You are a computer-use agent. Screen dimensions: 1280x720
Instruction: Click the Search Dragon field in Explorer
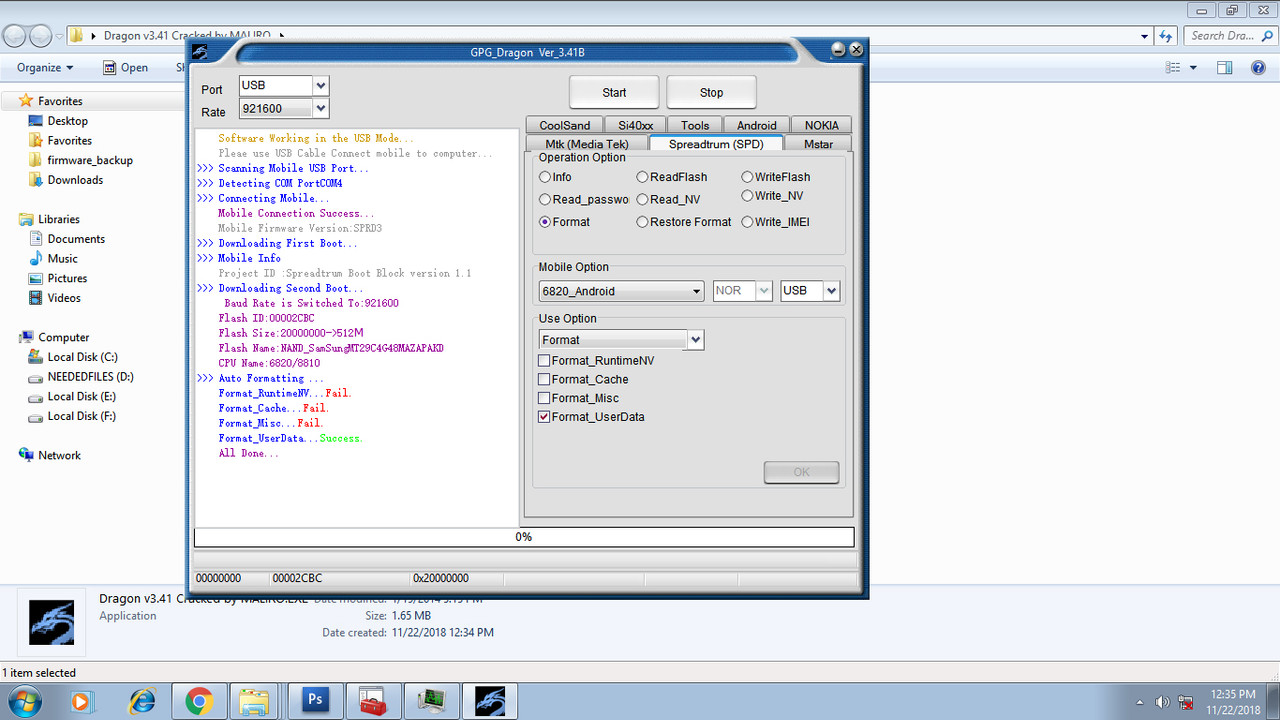1230,36
